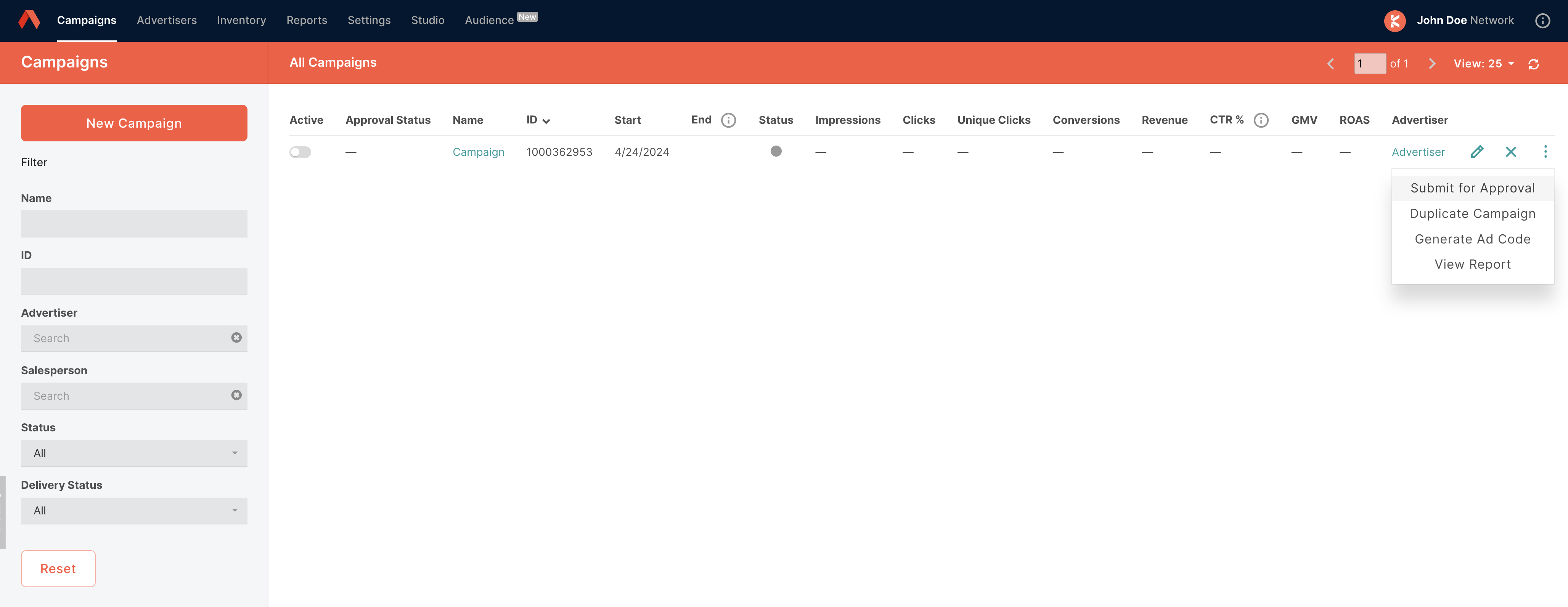Viewport: 1568px width, 607px height.
Task: Click the View 25 per-page dropdown
Action: pyautogui.click(x=1484, y=62)
